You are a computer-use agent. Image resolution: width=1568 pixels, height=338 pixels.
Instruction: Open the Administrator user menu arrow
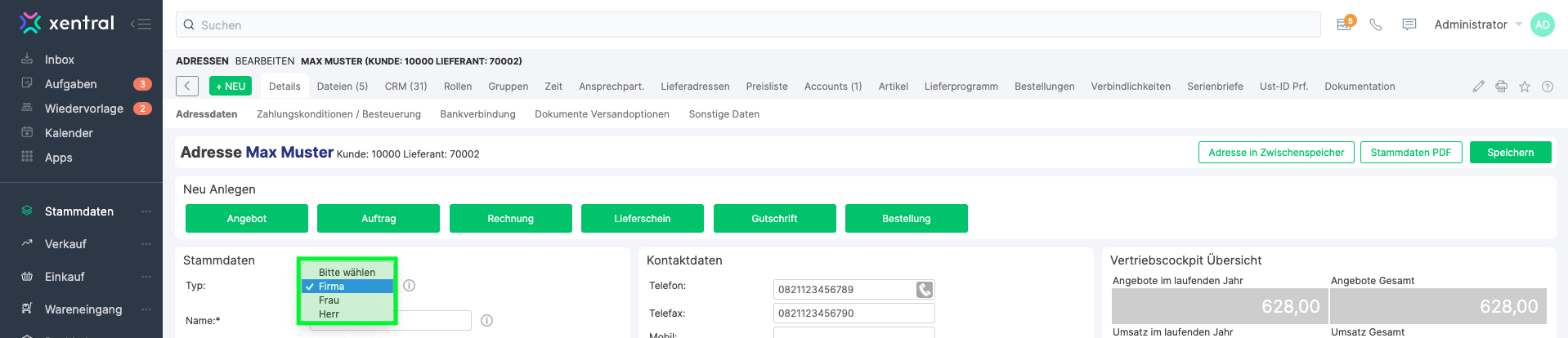[1519, 24]
